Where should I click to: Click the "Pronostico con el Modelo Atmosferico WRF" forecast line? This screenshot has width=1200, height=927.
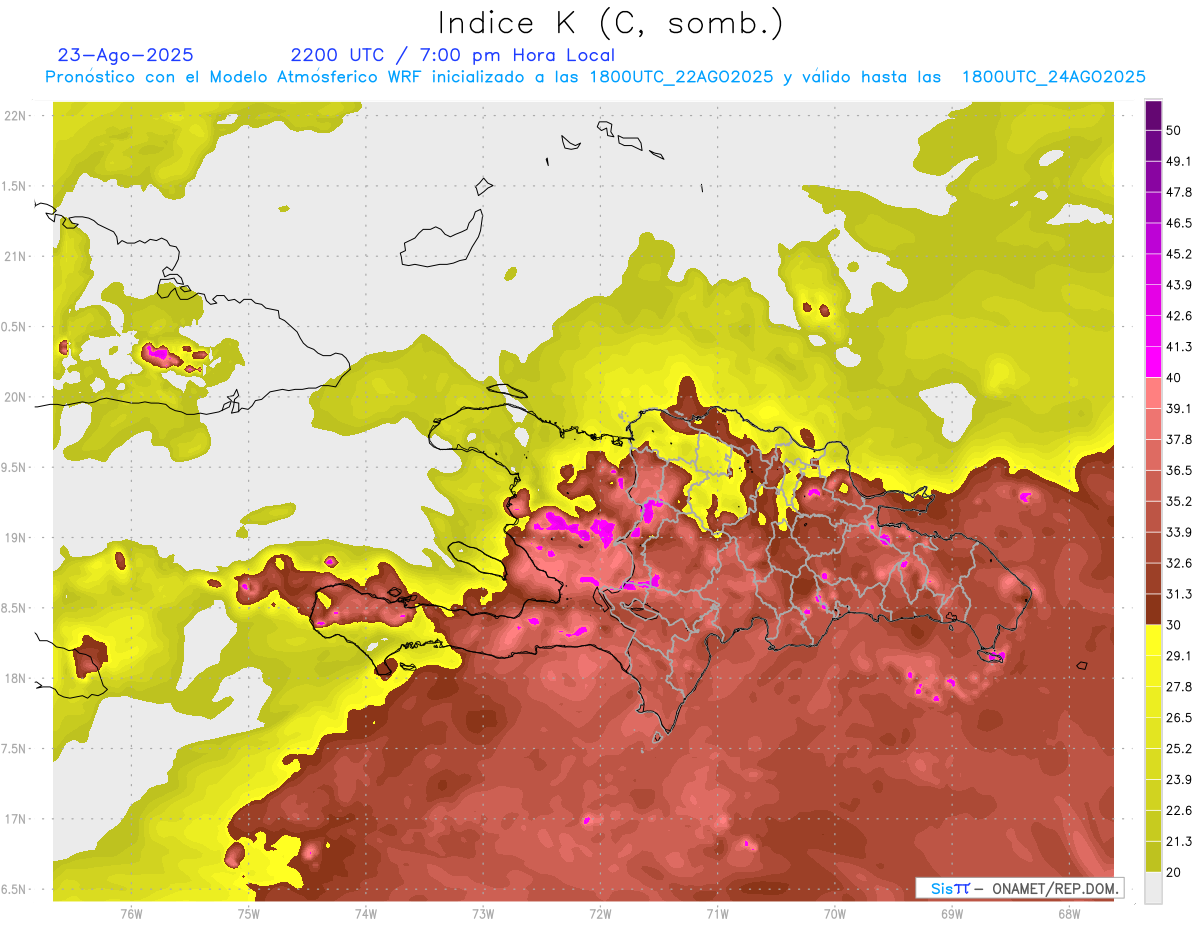click(x=595, y=77)
